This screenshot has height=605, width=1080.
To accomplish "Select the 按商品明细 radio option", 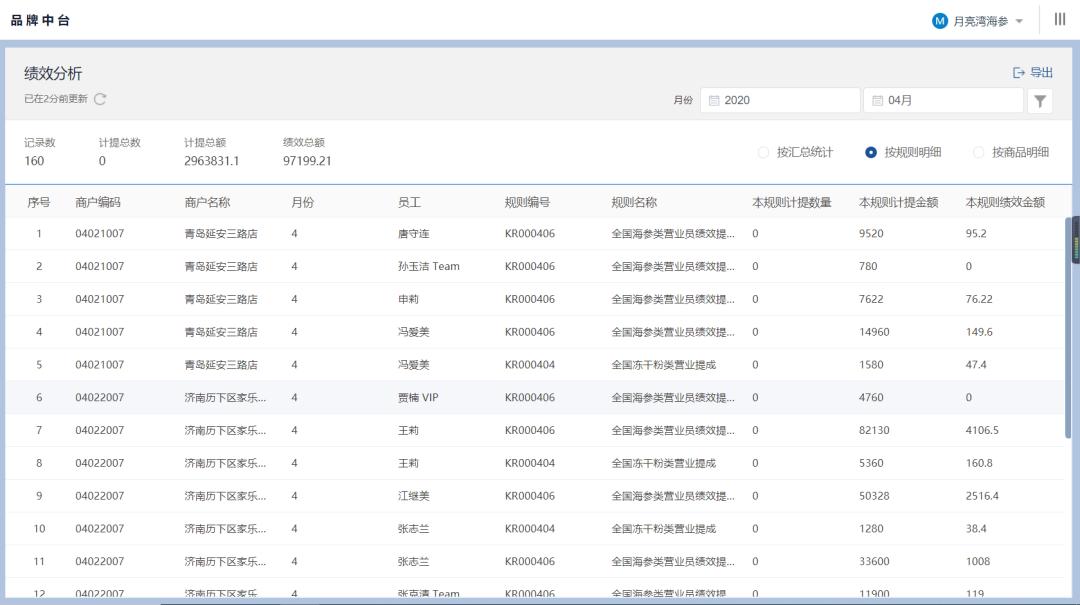I will 978,152.
